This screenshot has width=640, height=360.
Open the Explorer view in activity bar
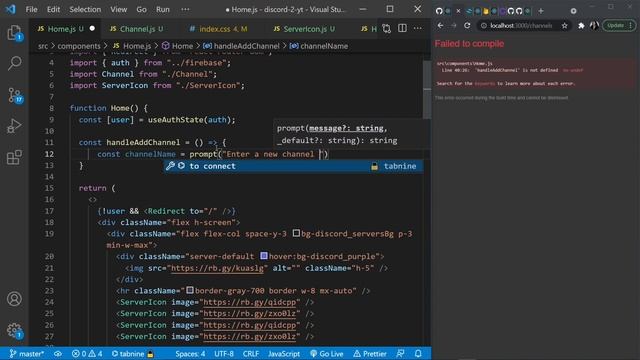(x=14, y=33)
